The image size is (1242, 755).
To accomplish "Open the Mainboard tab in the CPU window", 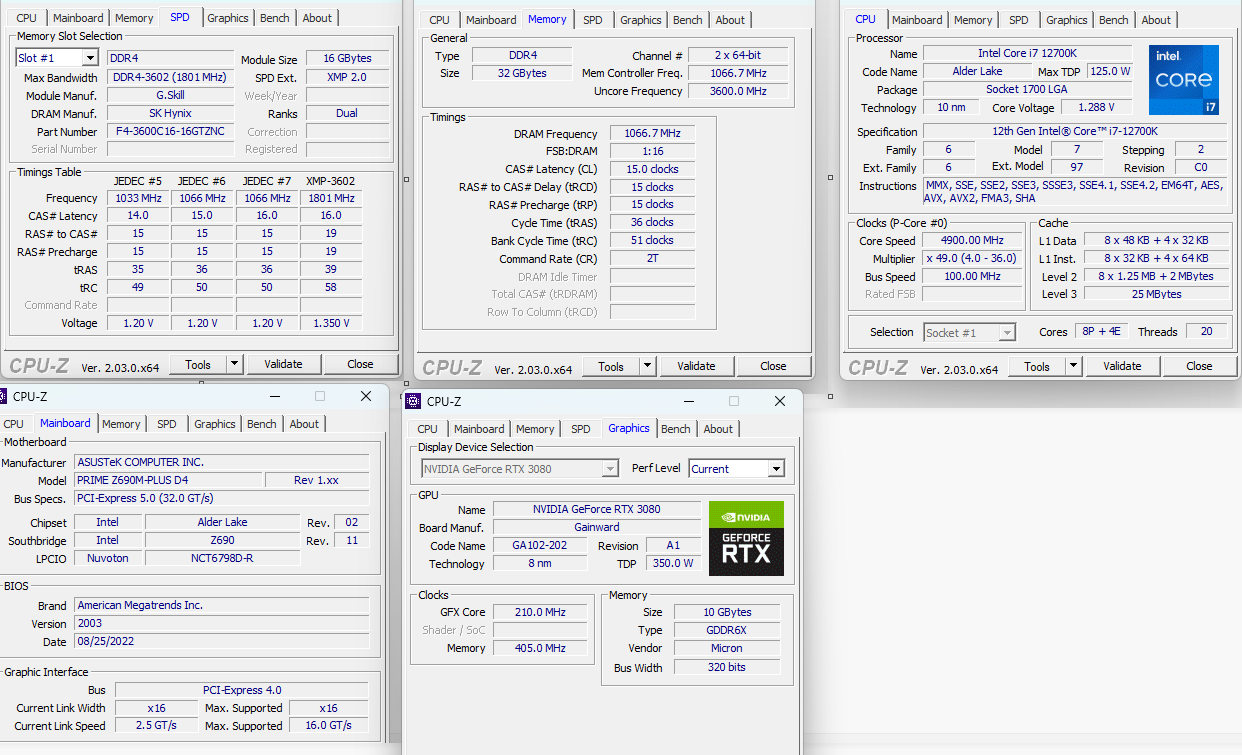I will point(917,20).
